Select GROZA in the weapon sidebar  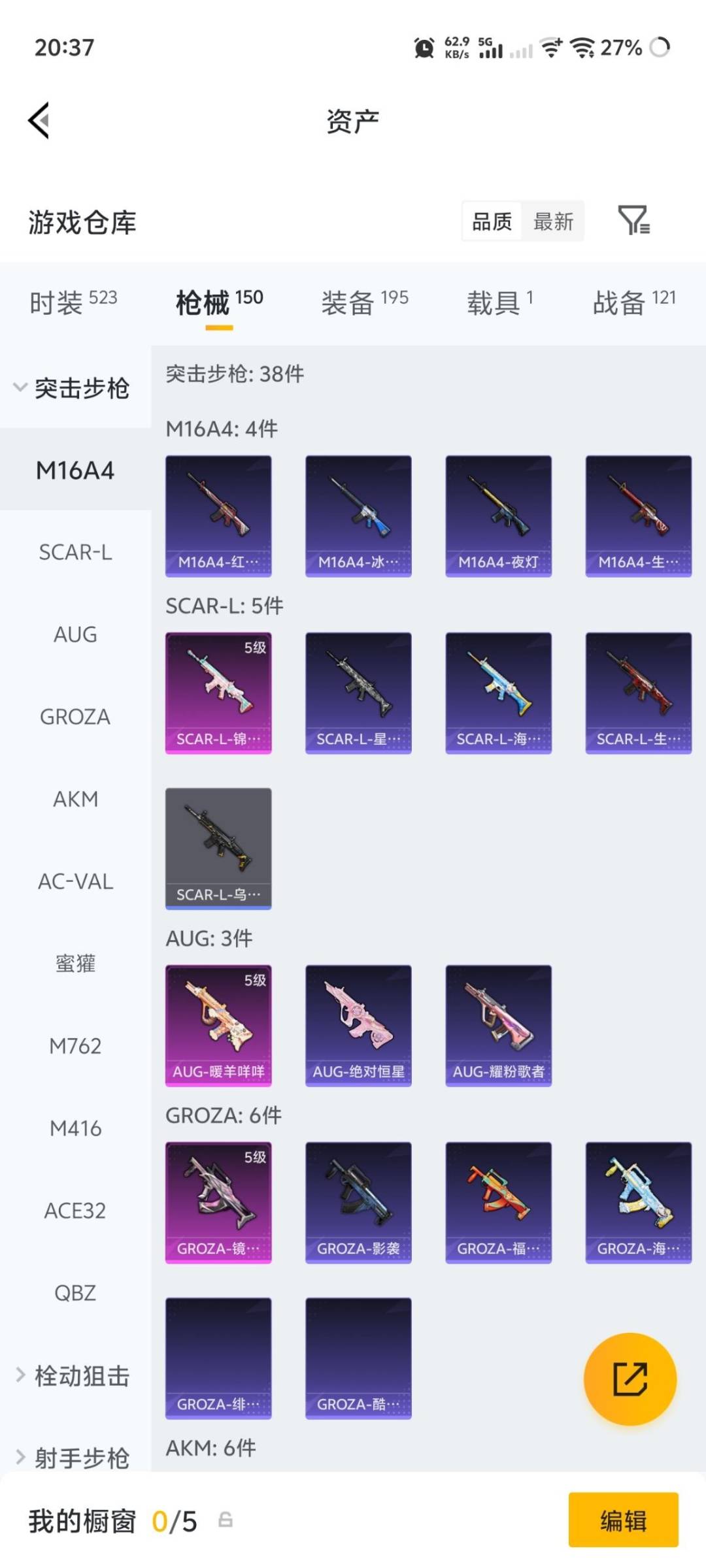pyautogui.click(x=75, y=717)
